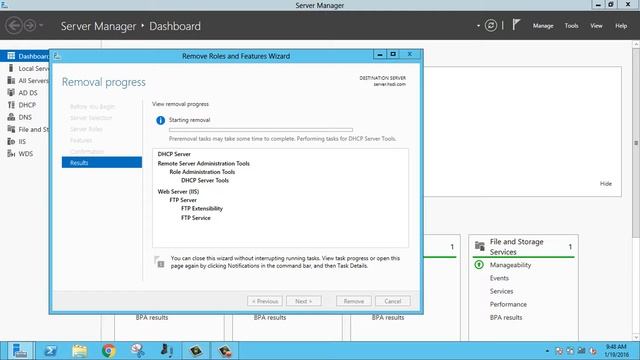Select FTP Server entry in results list
Viewport: 640px width, 360px height.
(183, 200)
